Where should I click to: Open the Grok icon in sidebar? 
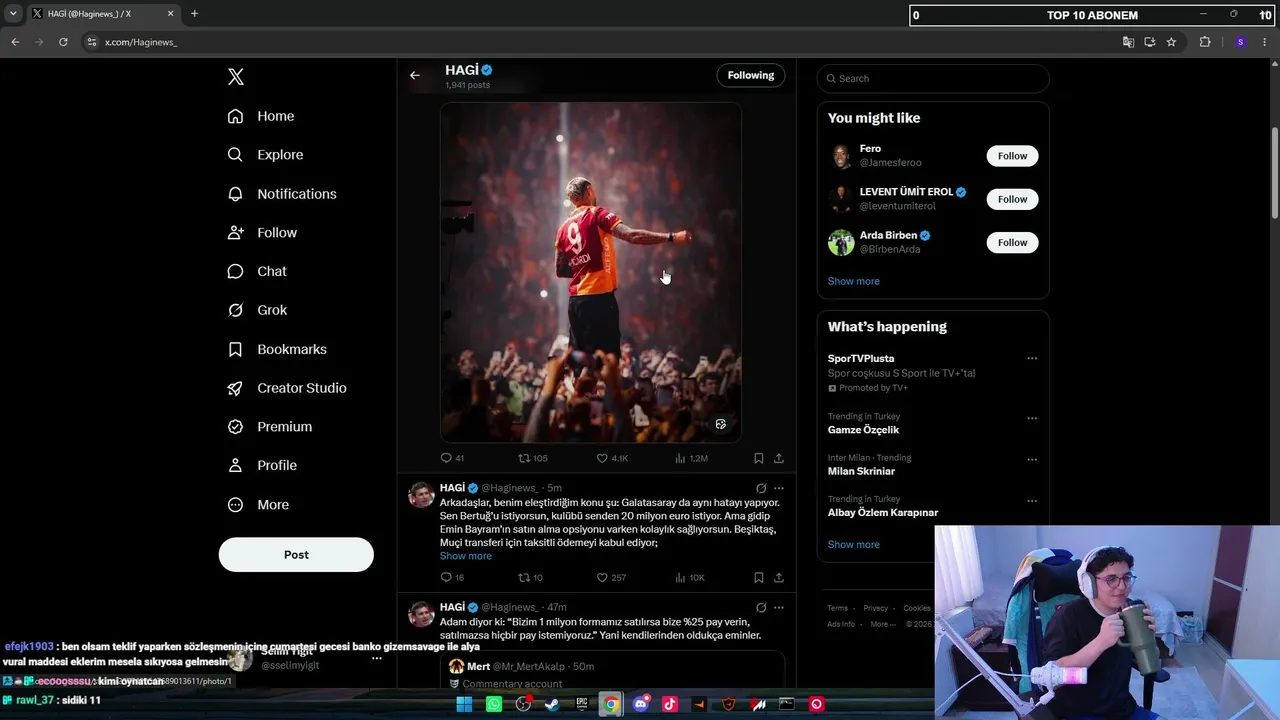pos(235,310)
